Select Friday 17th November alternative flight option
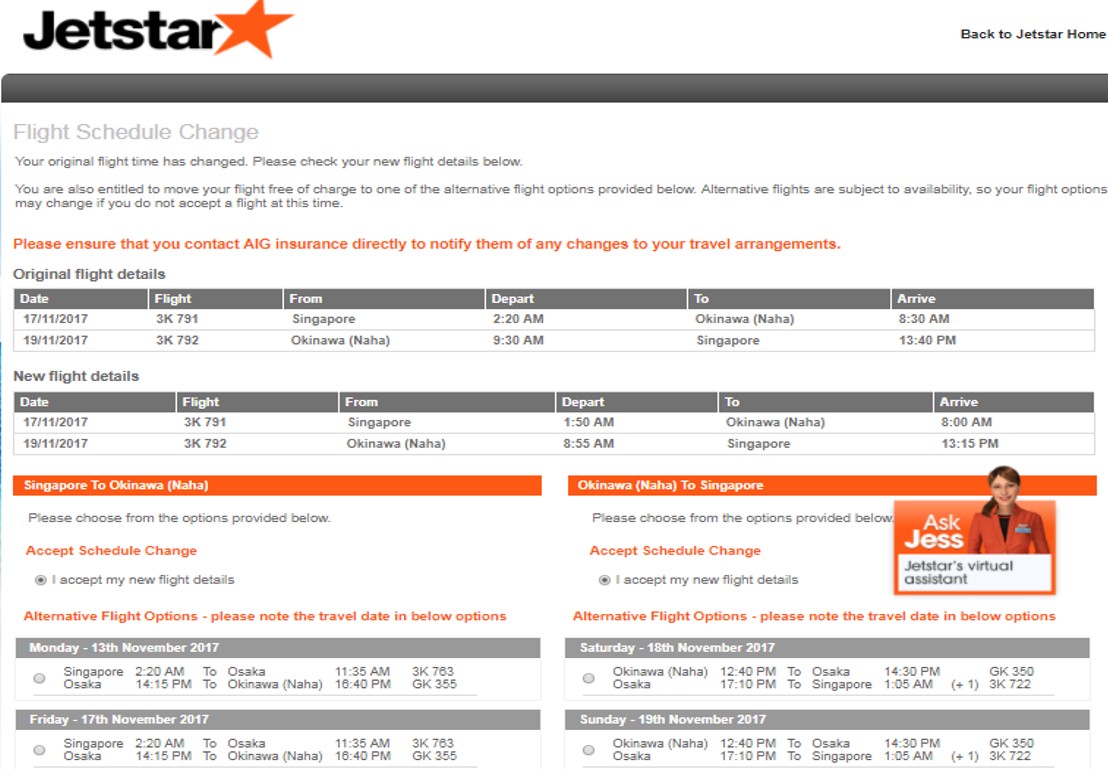The width and height of the screenshot is (1108, 770). pos(40,750)
